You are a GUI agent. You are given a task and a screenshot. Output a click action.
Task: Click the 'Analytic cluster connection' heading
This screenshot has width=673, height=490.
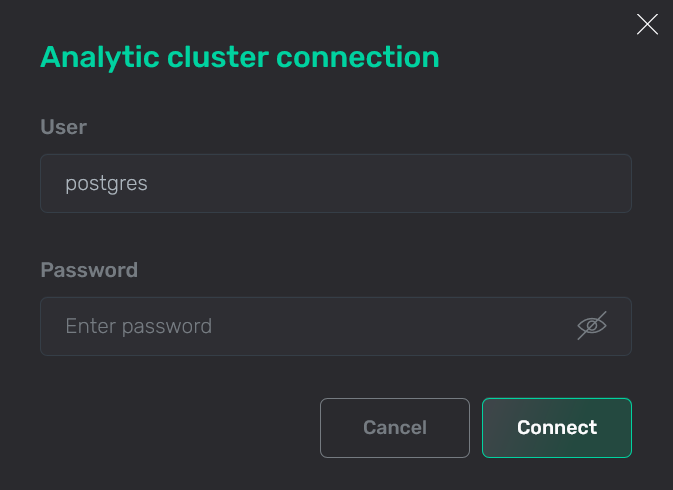point(240,57)
